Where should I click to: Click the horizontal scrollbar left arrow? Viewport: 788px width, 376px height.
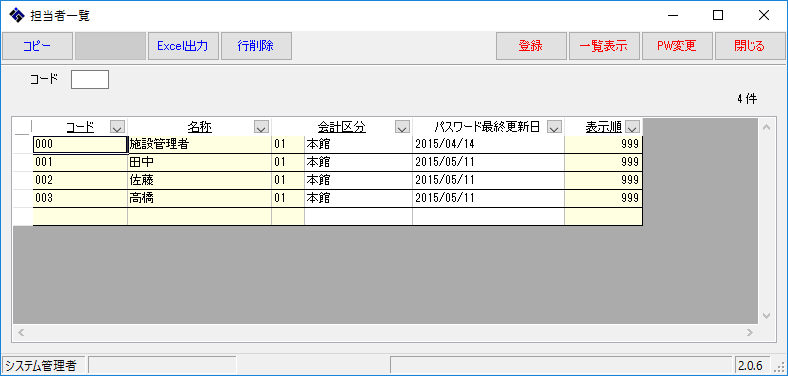click(21, 332)
